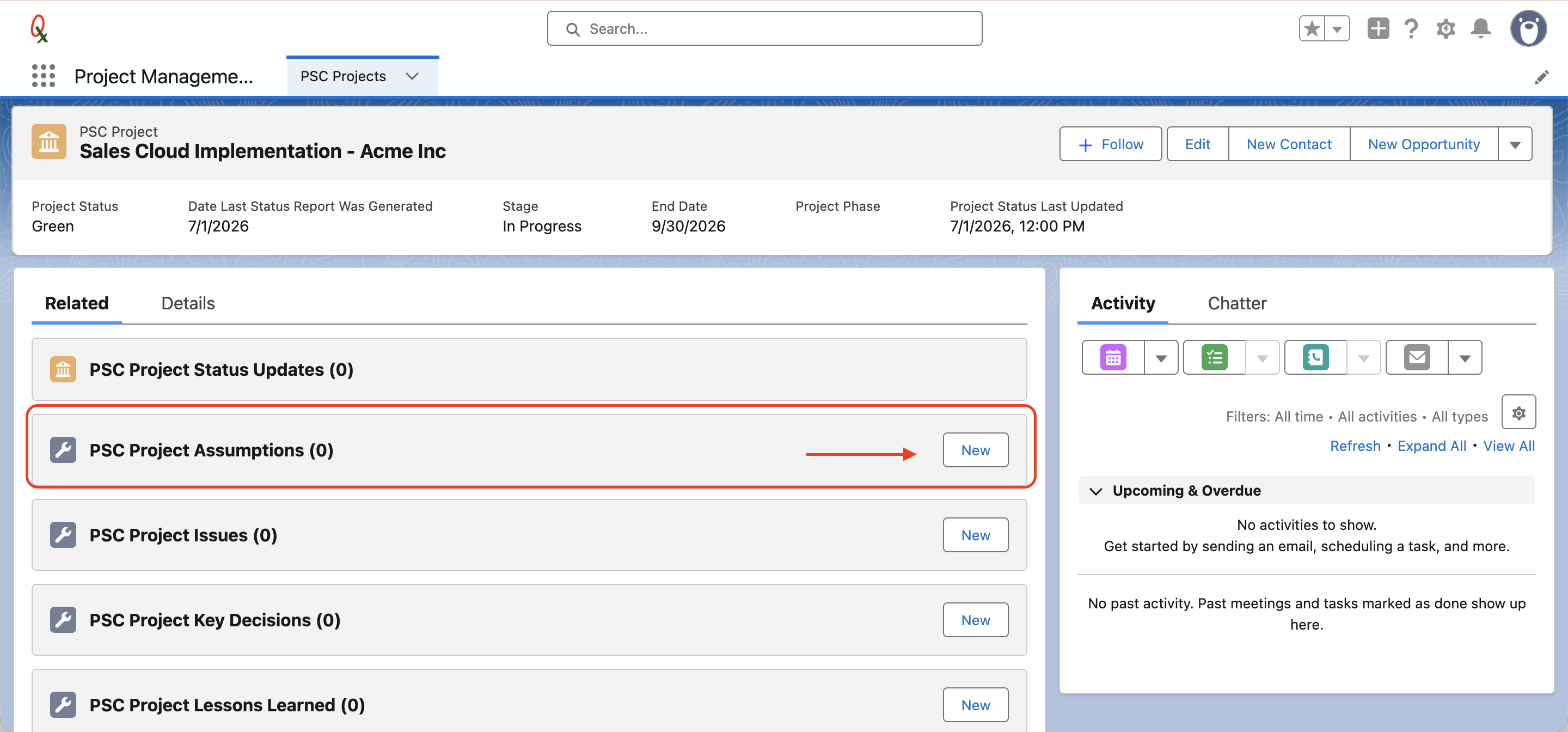Click New for PSC Project Key Decisions
The height and width of the screenshot is (732, 1568).
[x=975, y=620]
